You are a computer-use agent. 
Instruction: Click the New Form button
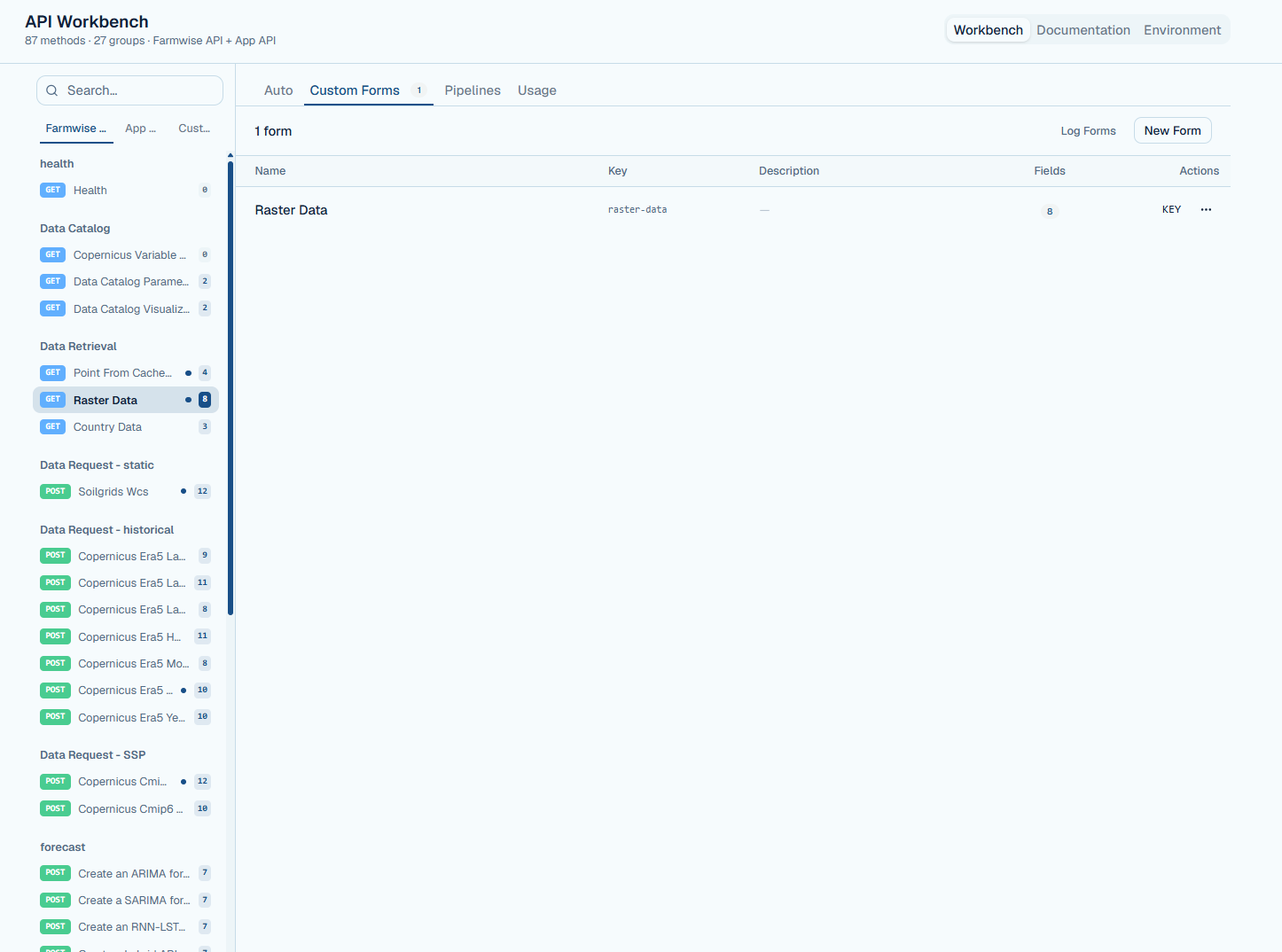(1172, 130)
